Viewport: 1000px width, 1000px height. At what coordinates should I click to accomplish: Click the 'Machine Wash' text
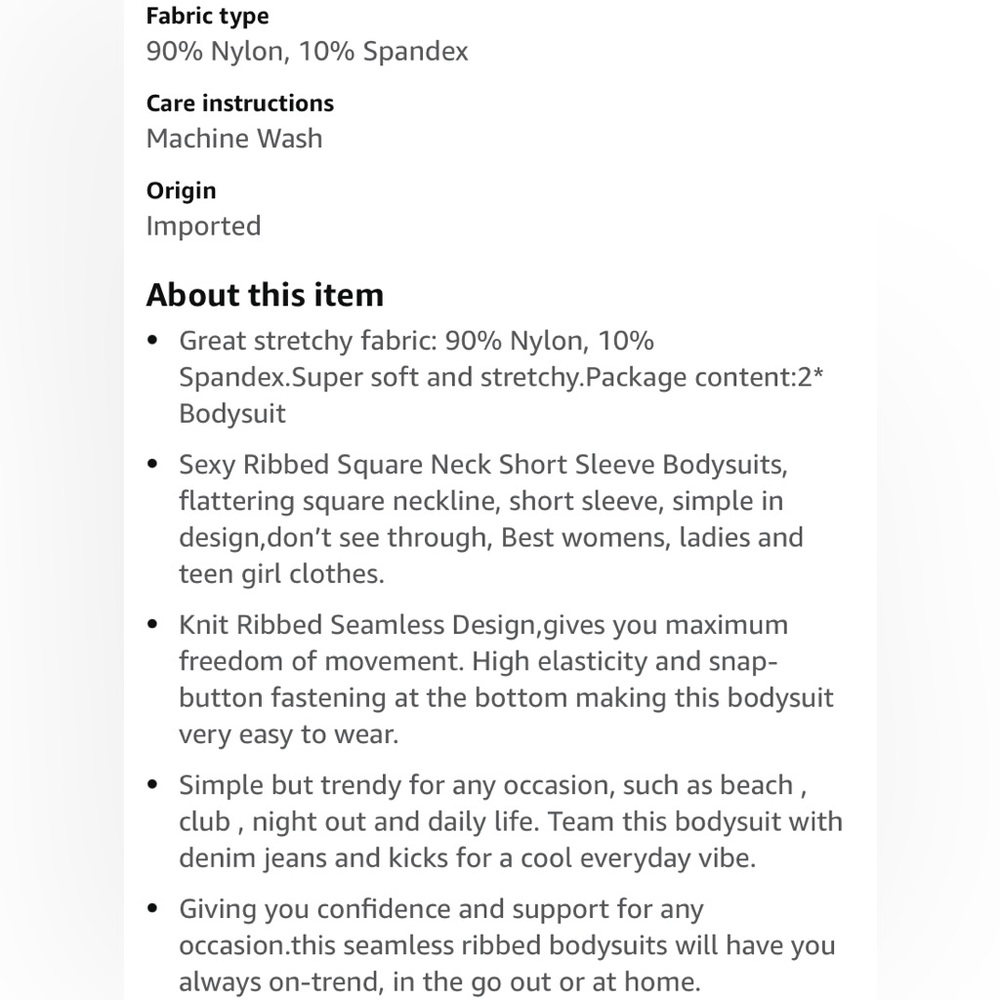tap(234, 138)
